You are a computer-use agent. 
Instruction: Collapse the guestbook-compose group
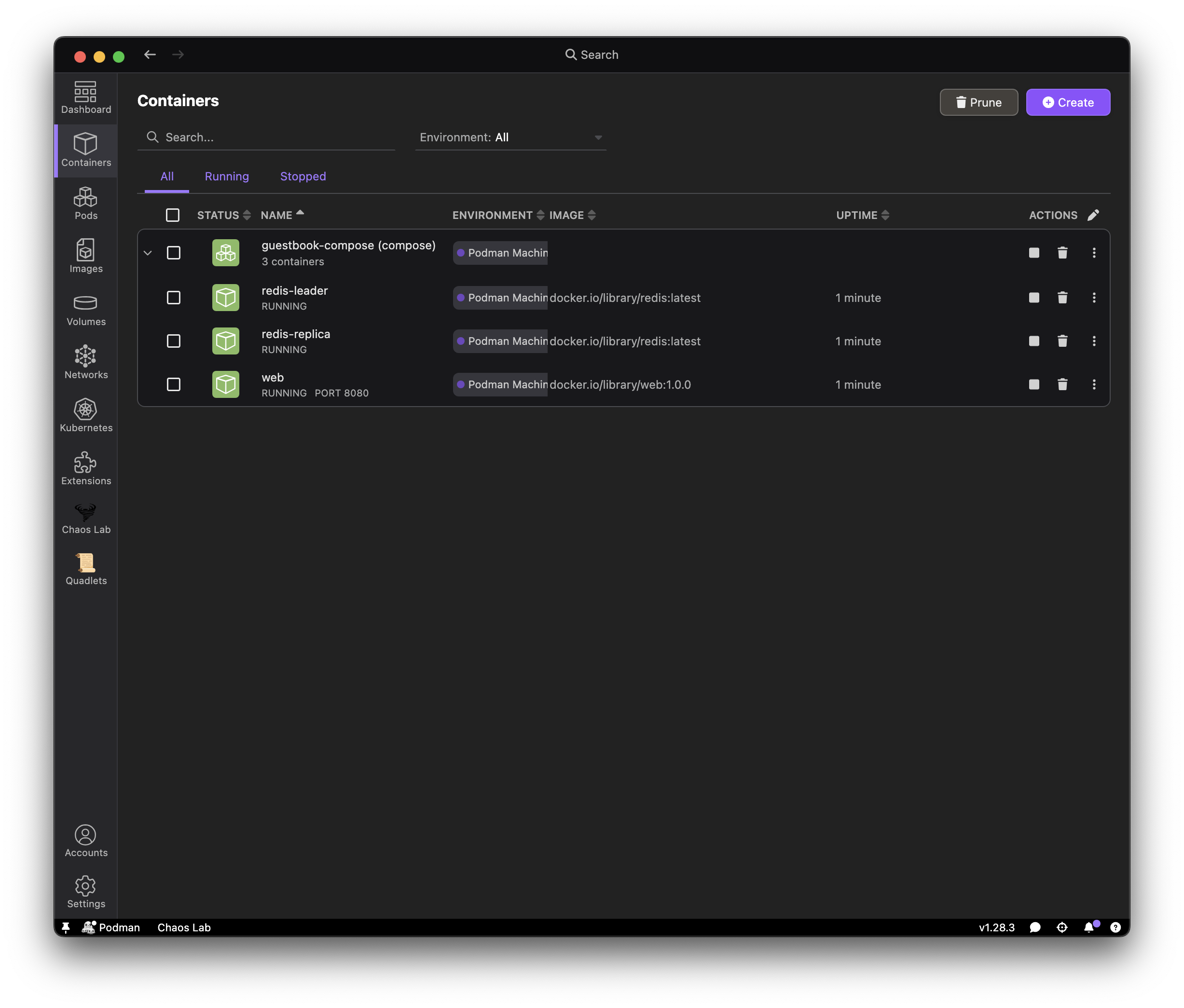[148, 252]
